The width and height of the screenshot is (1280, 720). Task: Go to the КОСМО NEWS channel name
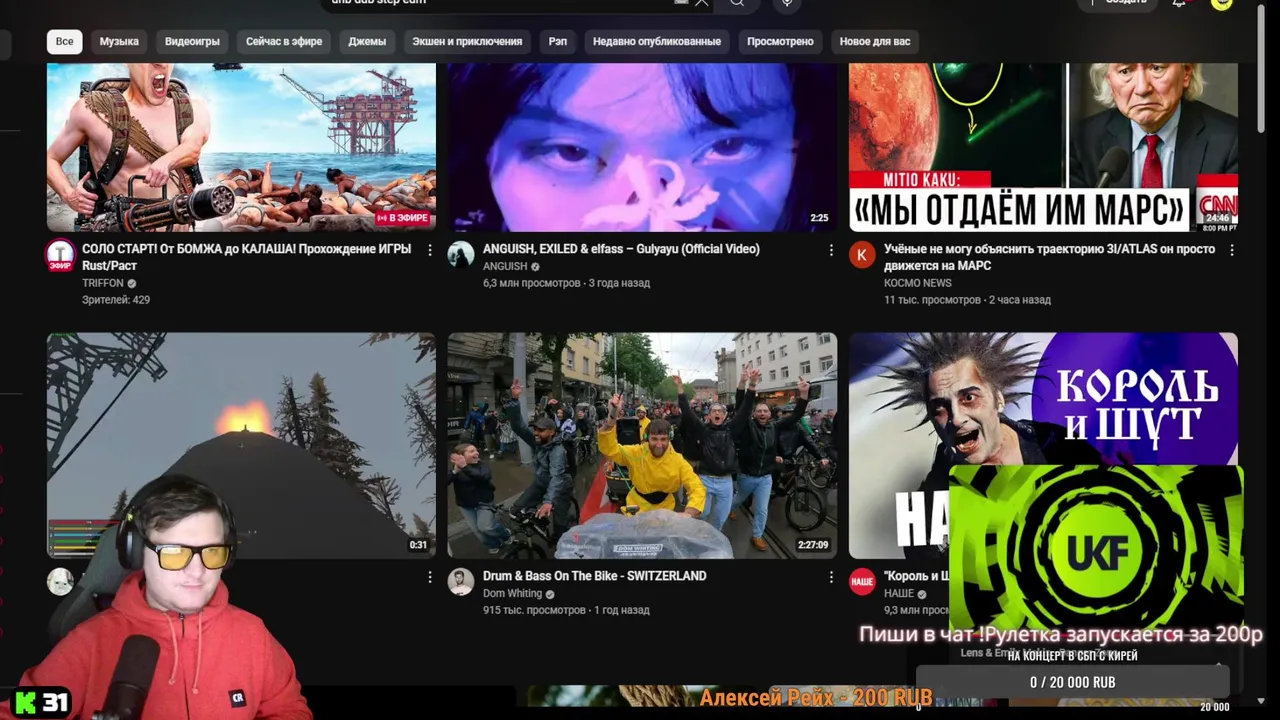pyautogui.click(x=917, y=283)
